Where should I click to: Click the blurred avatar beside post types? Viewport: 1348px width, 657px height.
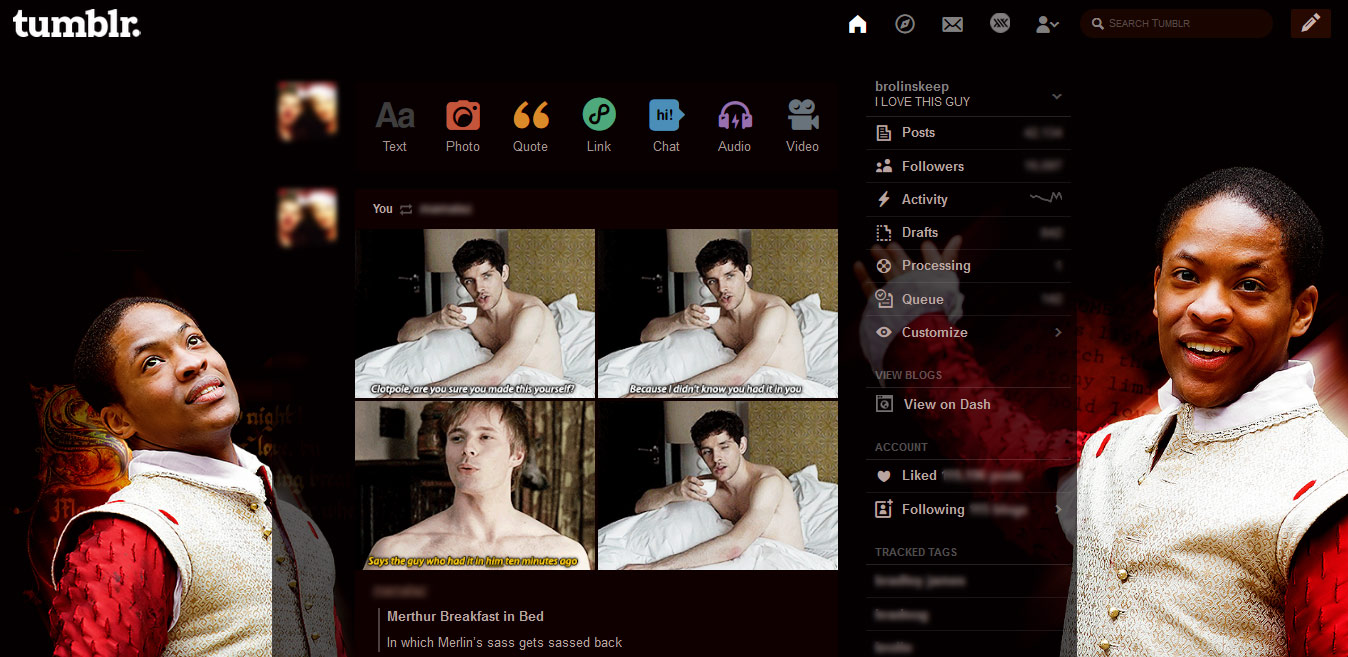[x=307, y=111]
